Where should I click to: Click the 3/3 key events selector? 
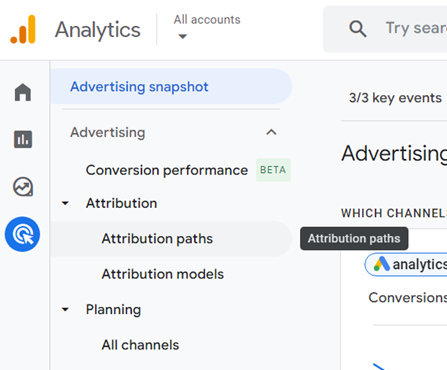(x=395, y=98)
